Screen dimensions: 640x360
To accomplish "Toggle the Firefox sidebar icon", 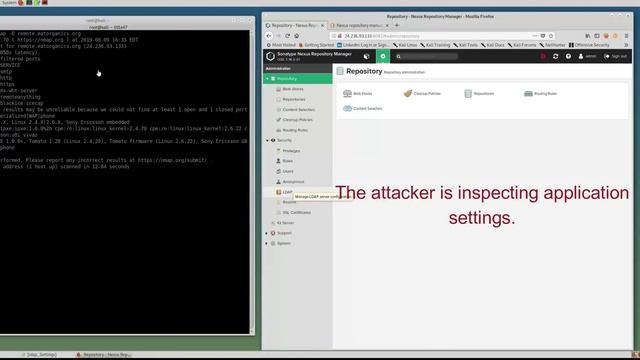I will coord(597,36).
